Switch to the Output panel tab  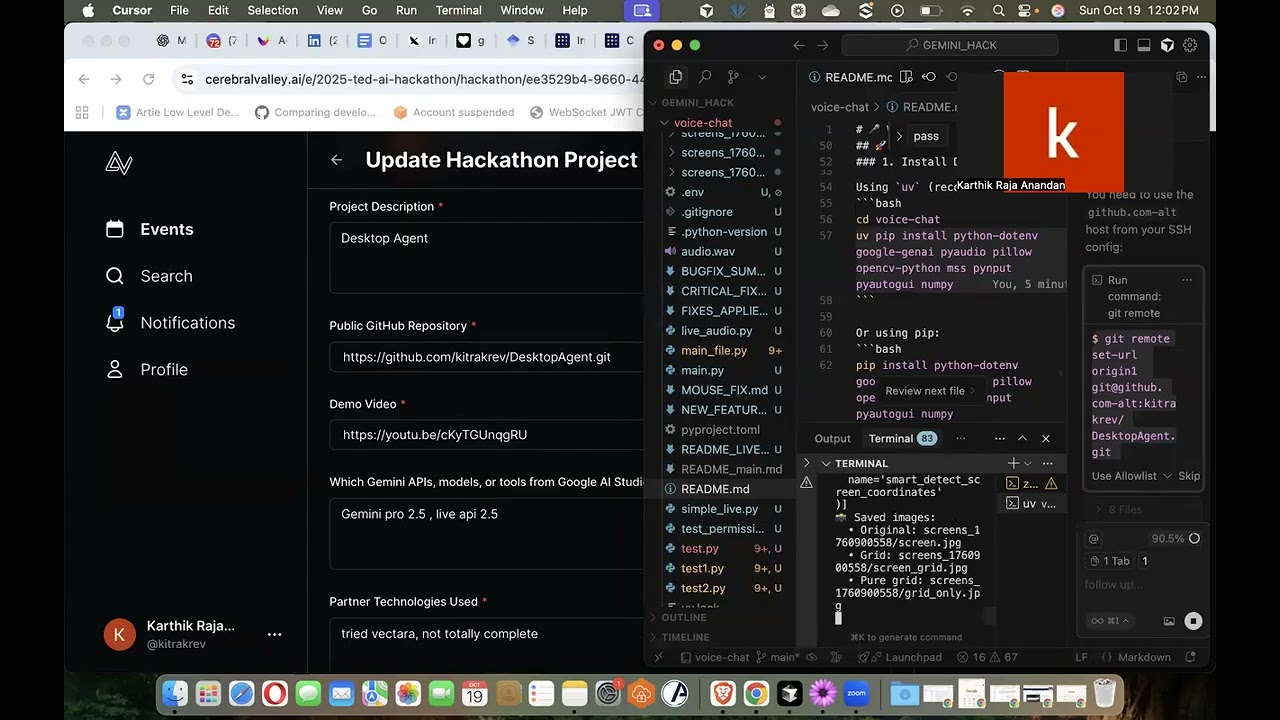pos(832,438)
